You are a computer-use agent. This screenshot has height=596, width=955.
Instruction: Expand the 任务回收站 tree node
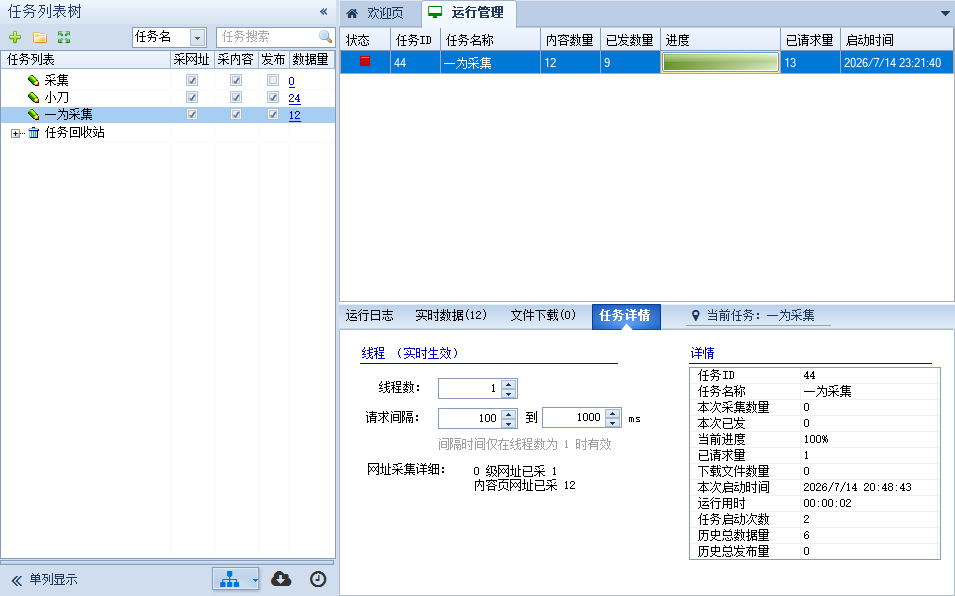[15, 133]
